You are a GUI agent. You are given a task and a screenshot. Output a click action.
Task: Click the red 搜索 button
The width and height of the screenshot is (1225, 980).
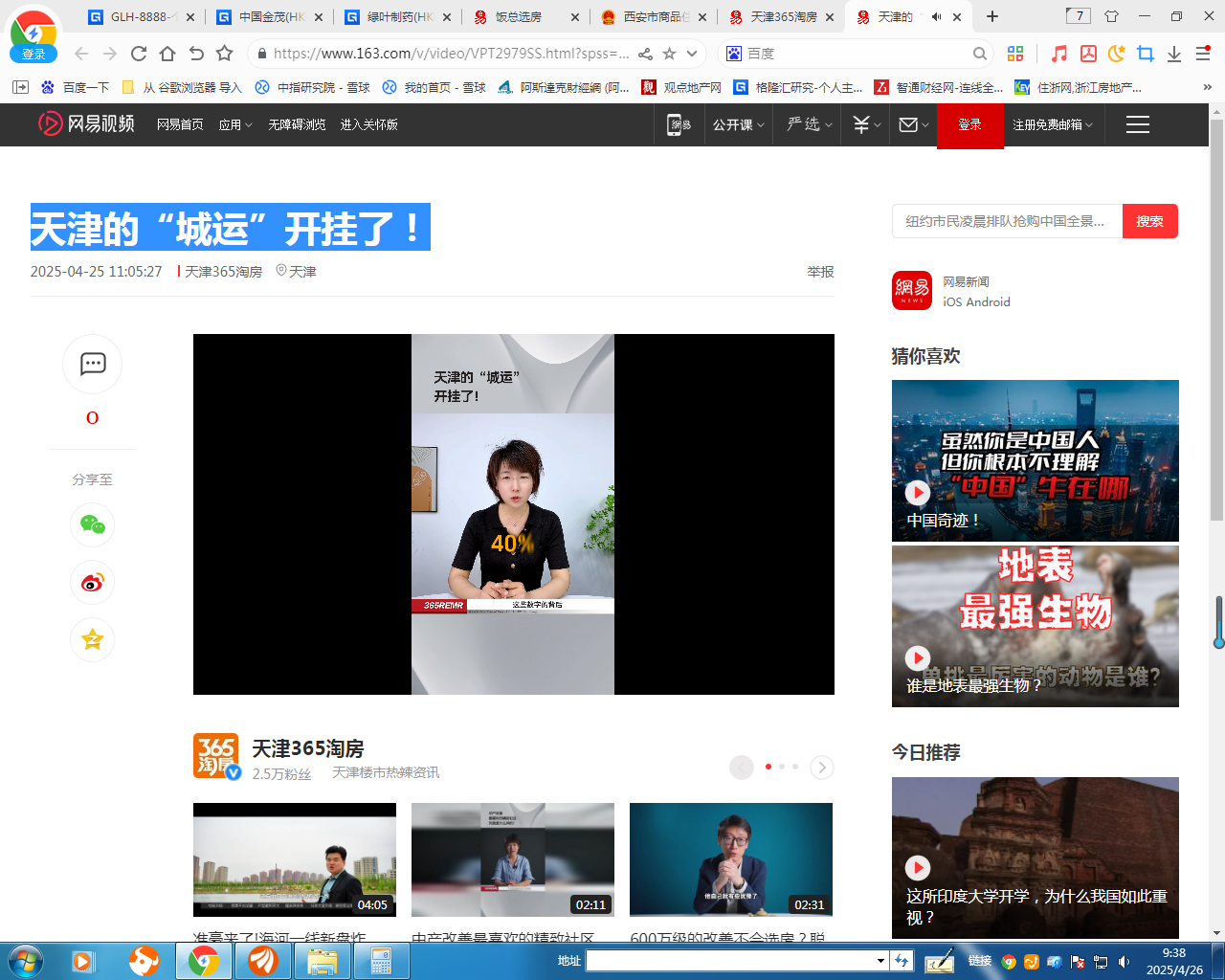1150,221
